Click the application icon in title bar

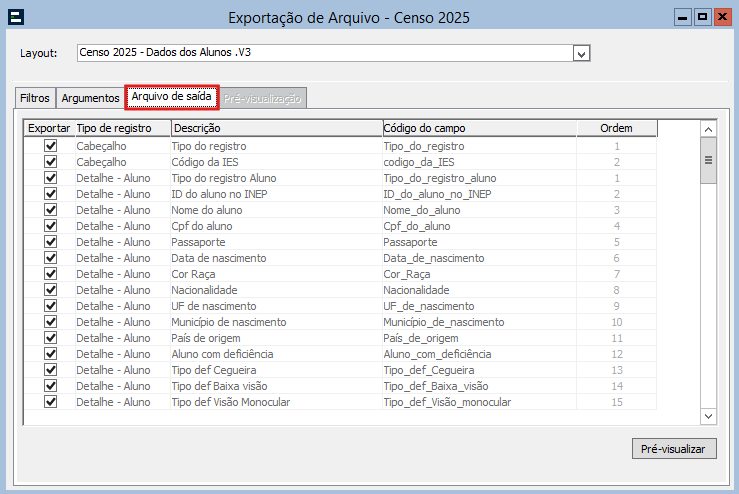[x=16, y=17]
